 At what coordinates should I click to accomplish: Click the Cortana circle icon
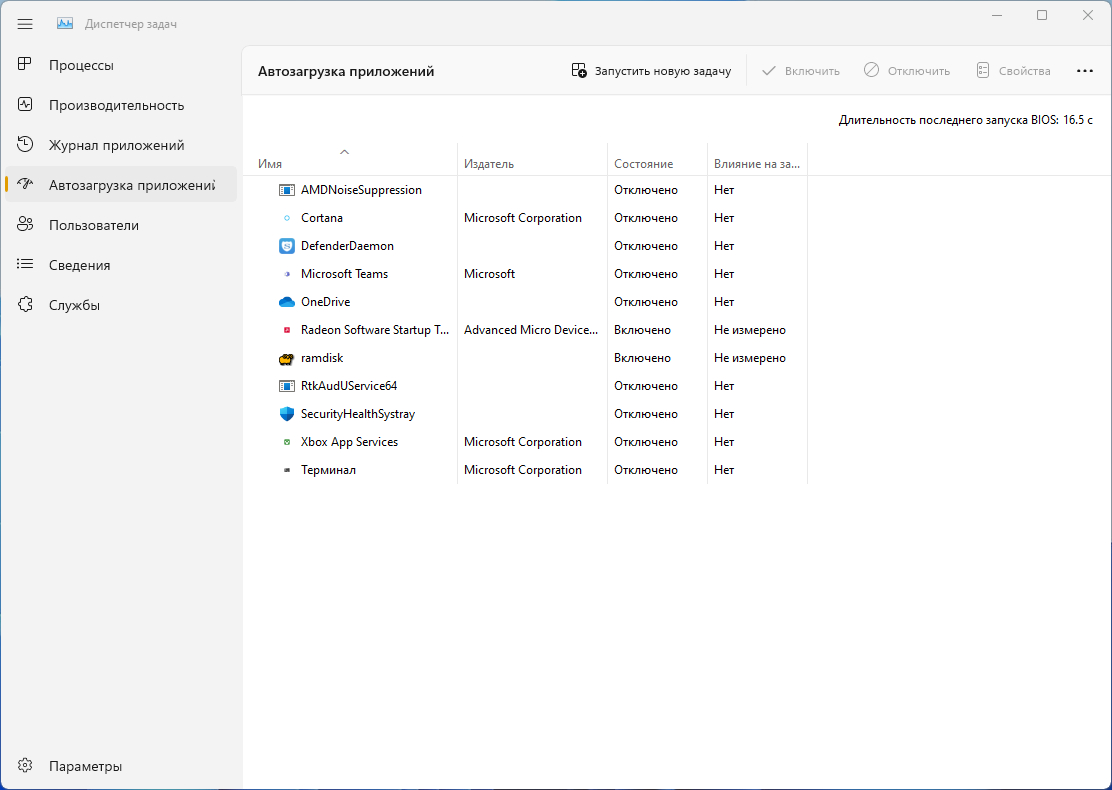pyautogui.click(x=287, y=218)
